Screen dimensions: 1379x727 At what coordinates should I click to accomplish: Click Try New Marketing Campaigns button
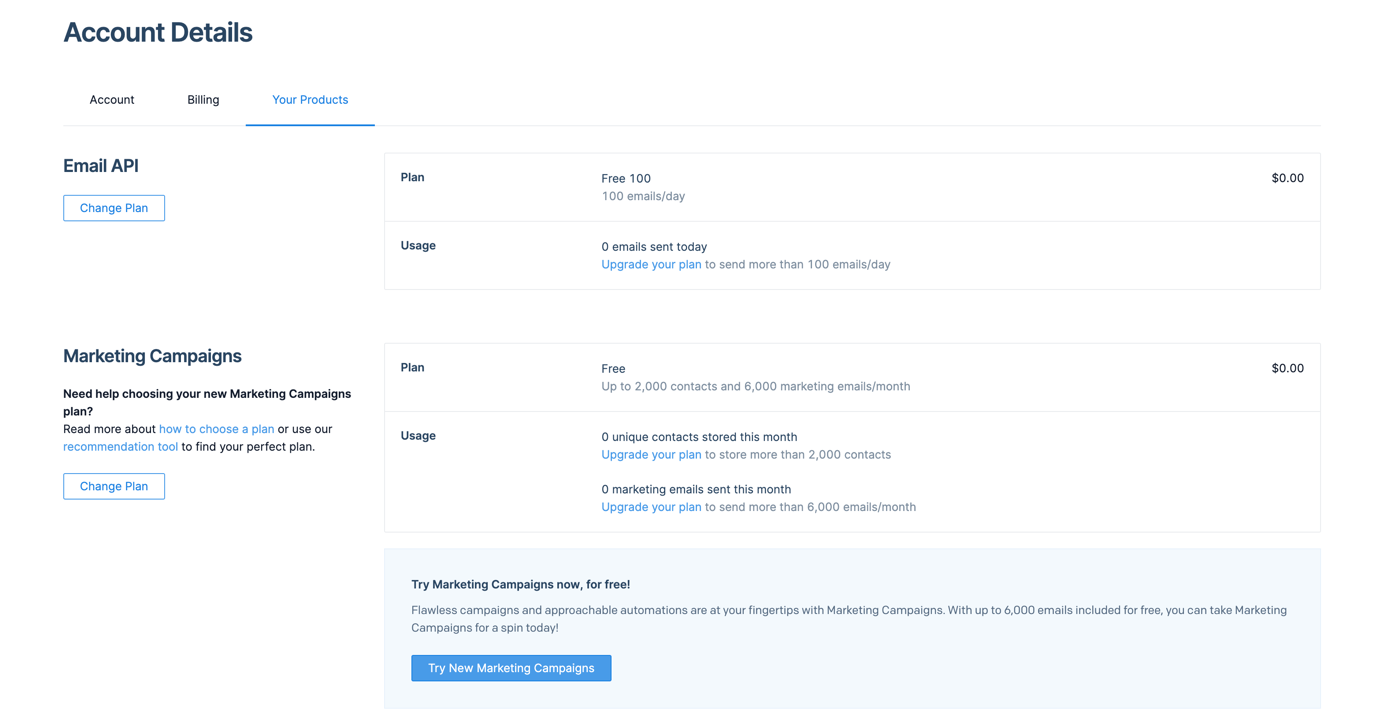[x=511, y=668]
